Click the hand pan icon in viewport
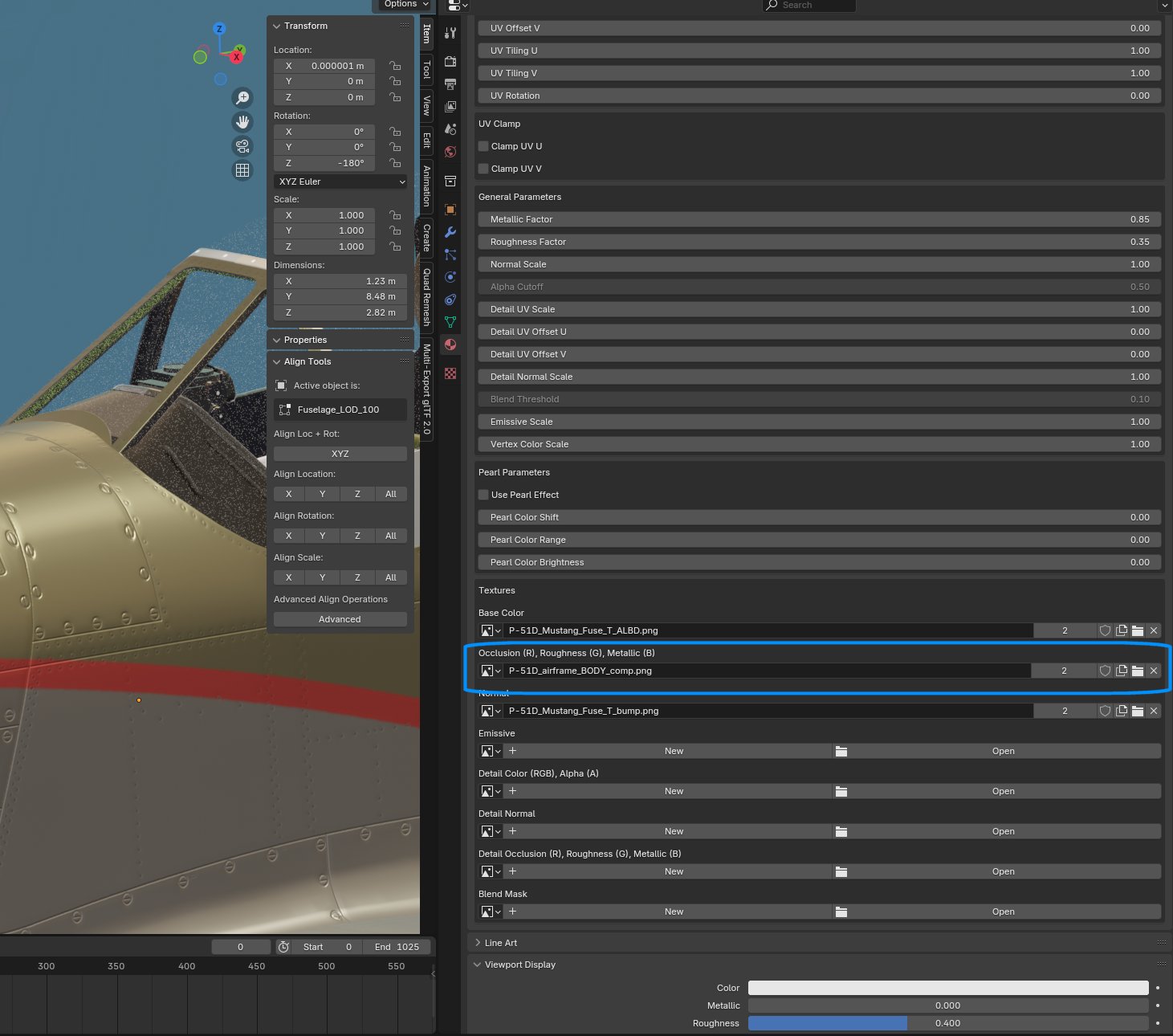The width and height of the screenshot is (1173, 1036). 242,121
